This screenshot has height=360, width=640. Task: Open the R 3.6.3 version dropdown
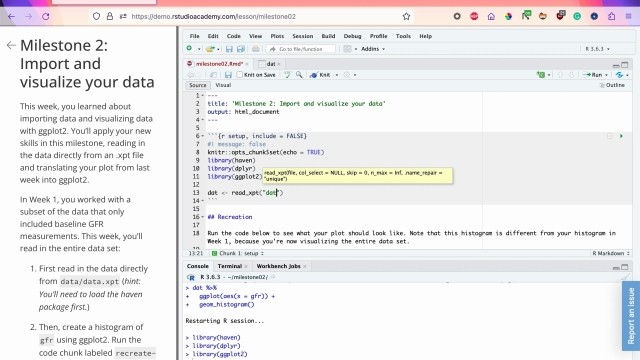(597, 49)
